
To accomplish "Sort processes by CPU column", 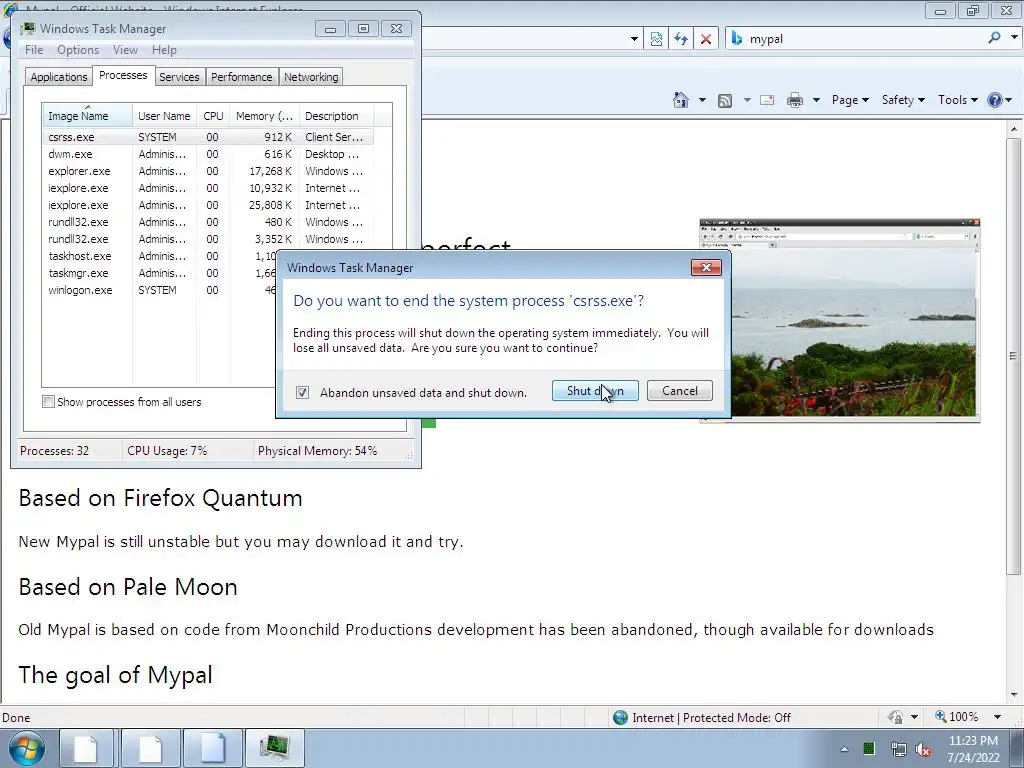I will (x=213, y=116).
